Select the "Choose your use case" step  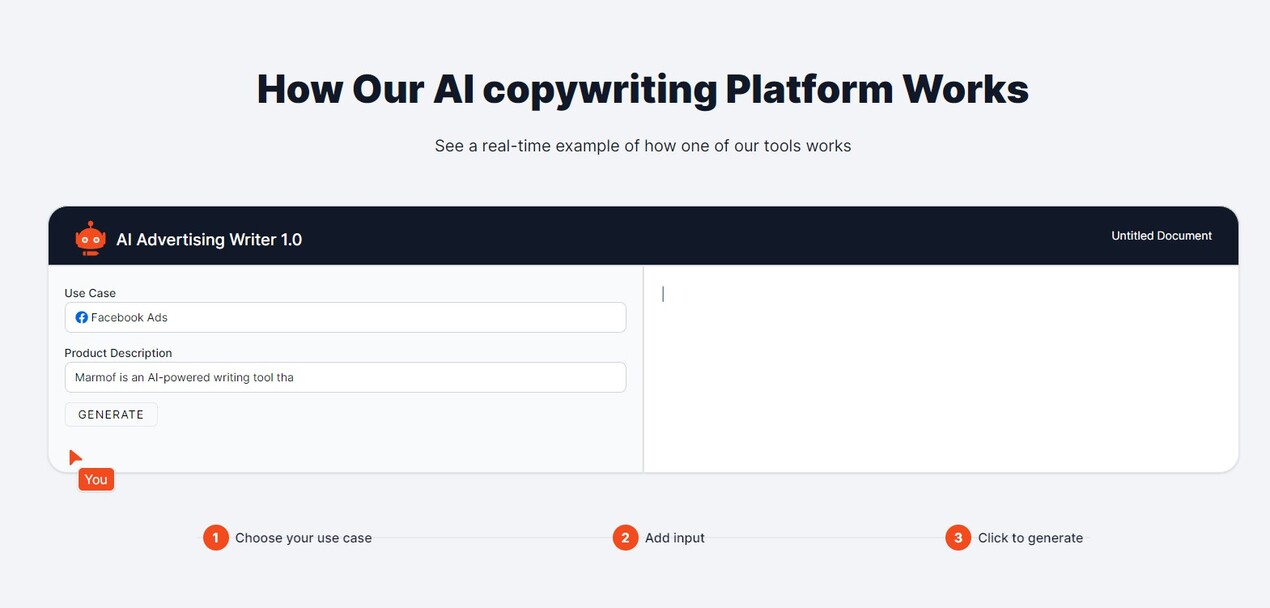tap(303, 538)
